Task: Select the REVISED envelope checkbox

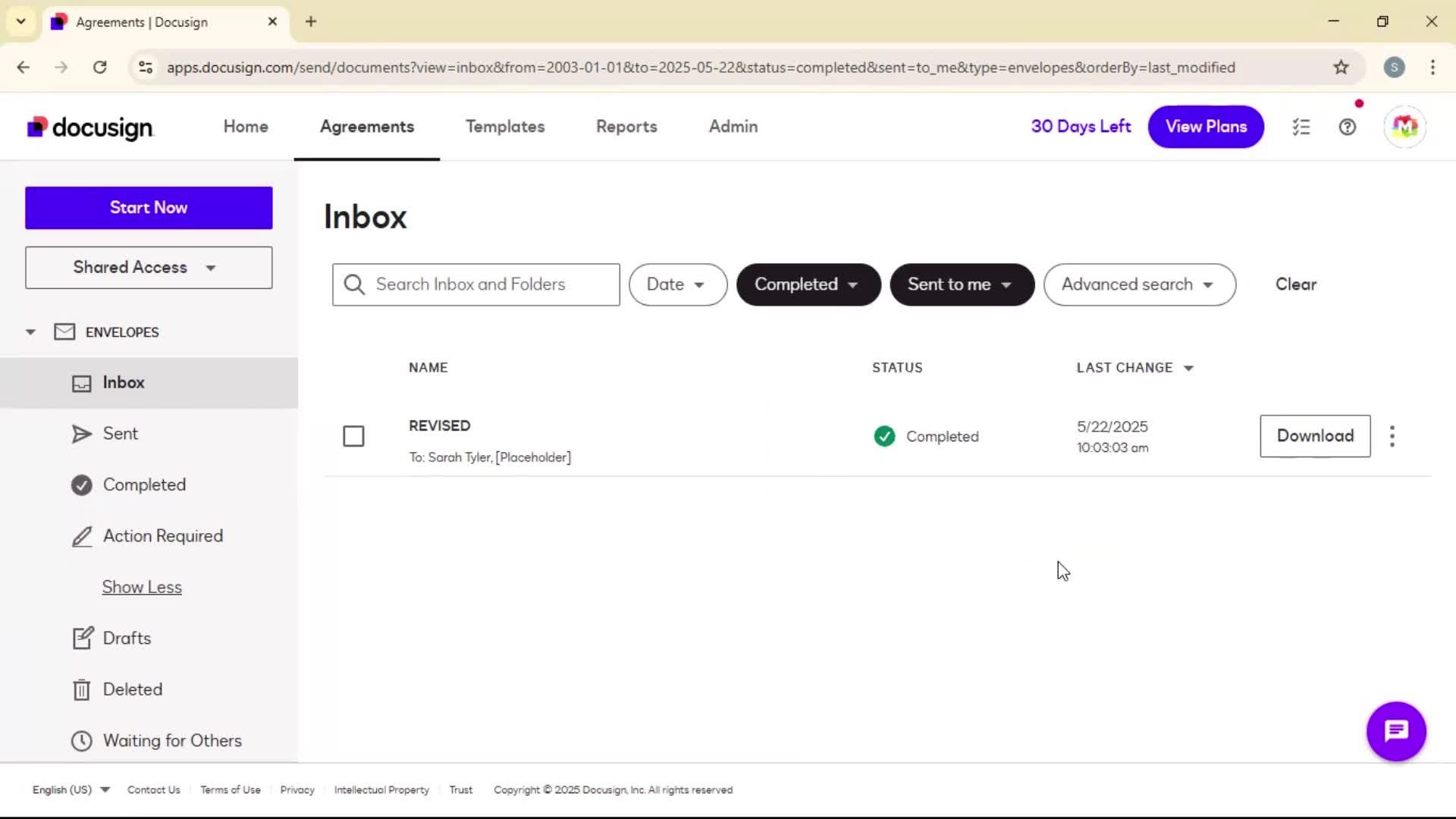Action: (x=353, y=436)
